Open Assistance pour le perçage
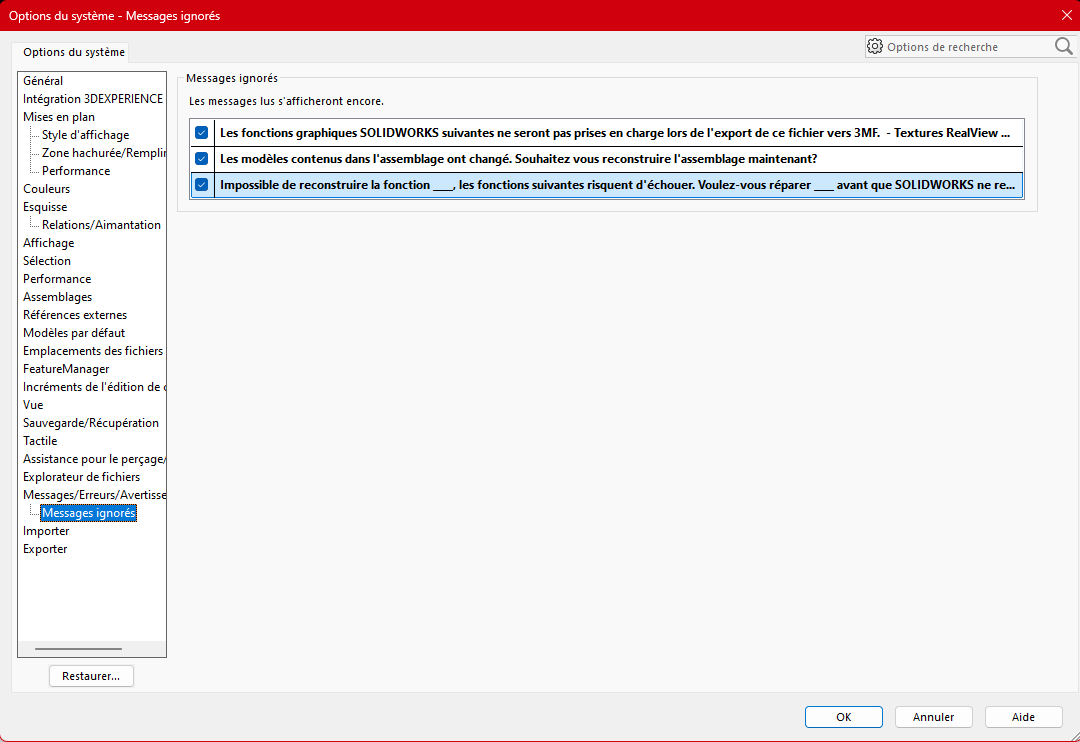The height and width of the screenshot is (742, 1080). pos(94,459)
